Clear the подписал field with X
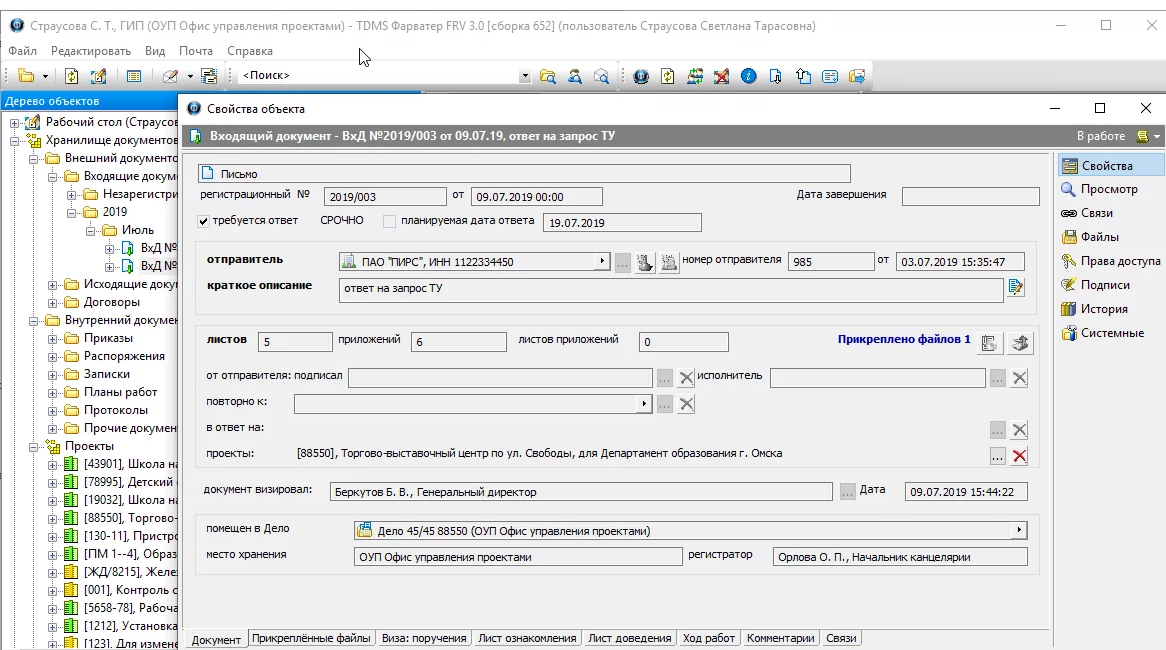The image size is (1166, 650). coord(686,378)
